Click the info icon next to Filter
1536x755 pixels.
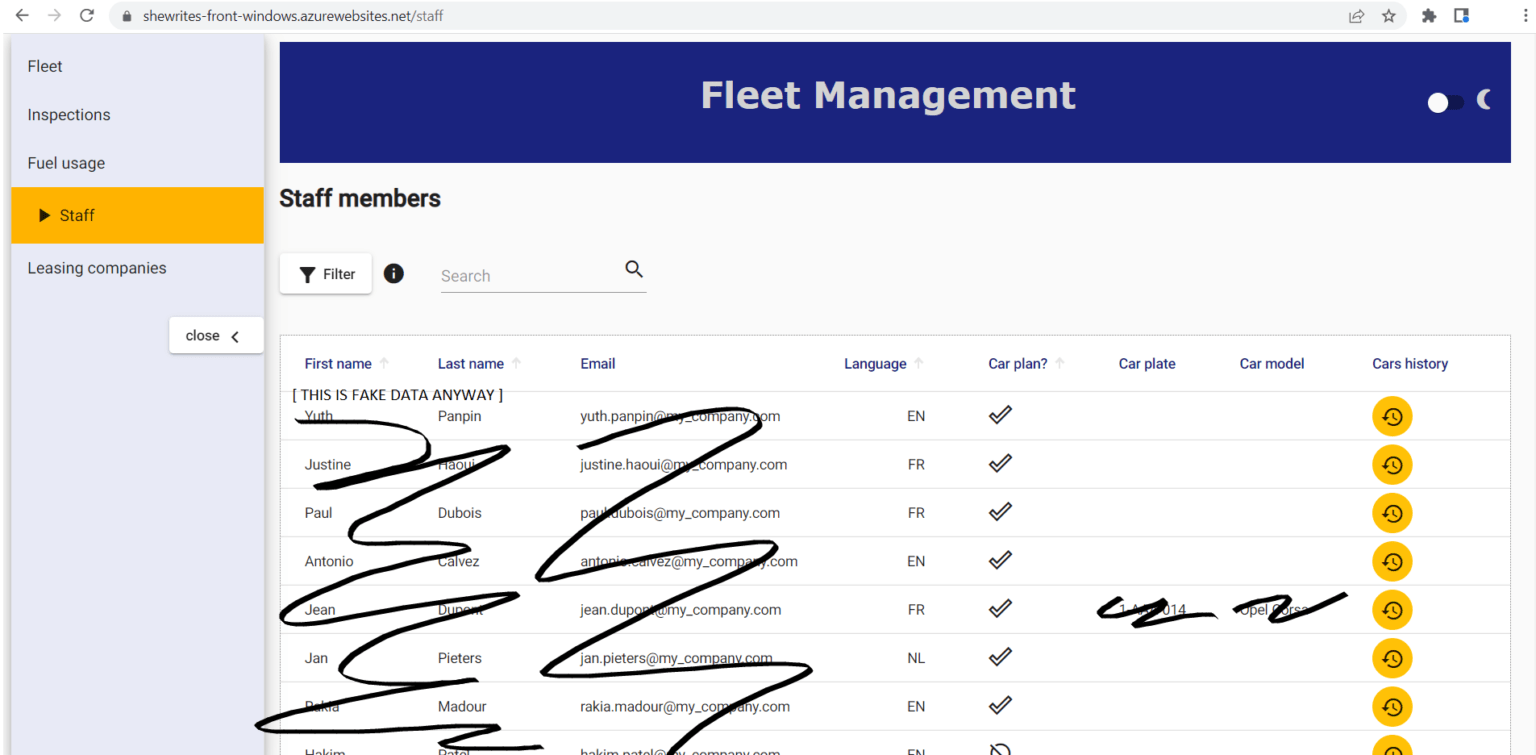393,273
